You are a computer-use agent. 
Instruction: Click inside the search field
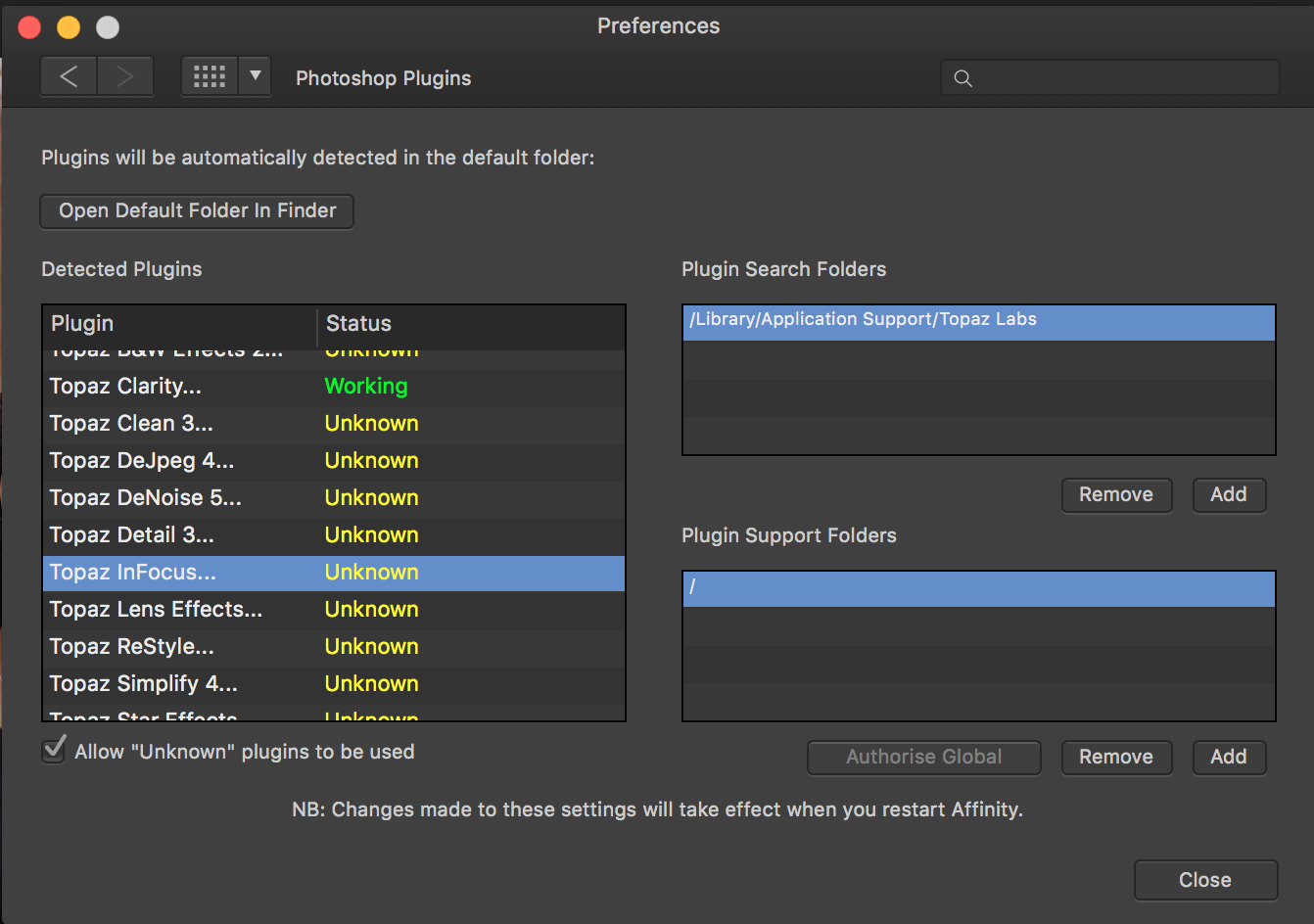click(1077, 77)
